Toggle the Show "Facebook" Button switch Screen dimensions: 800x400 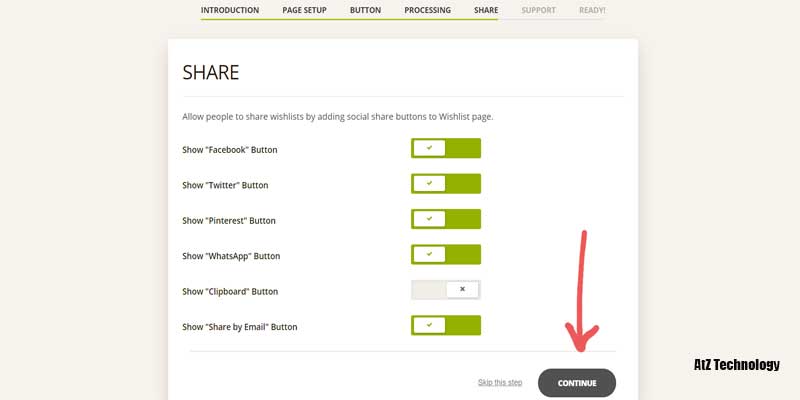[x=446, y=148]
